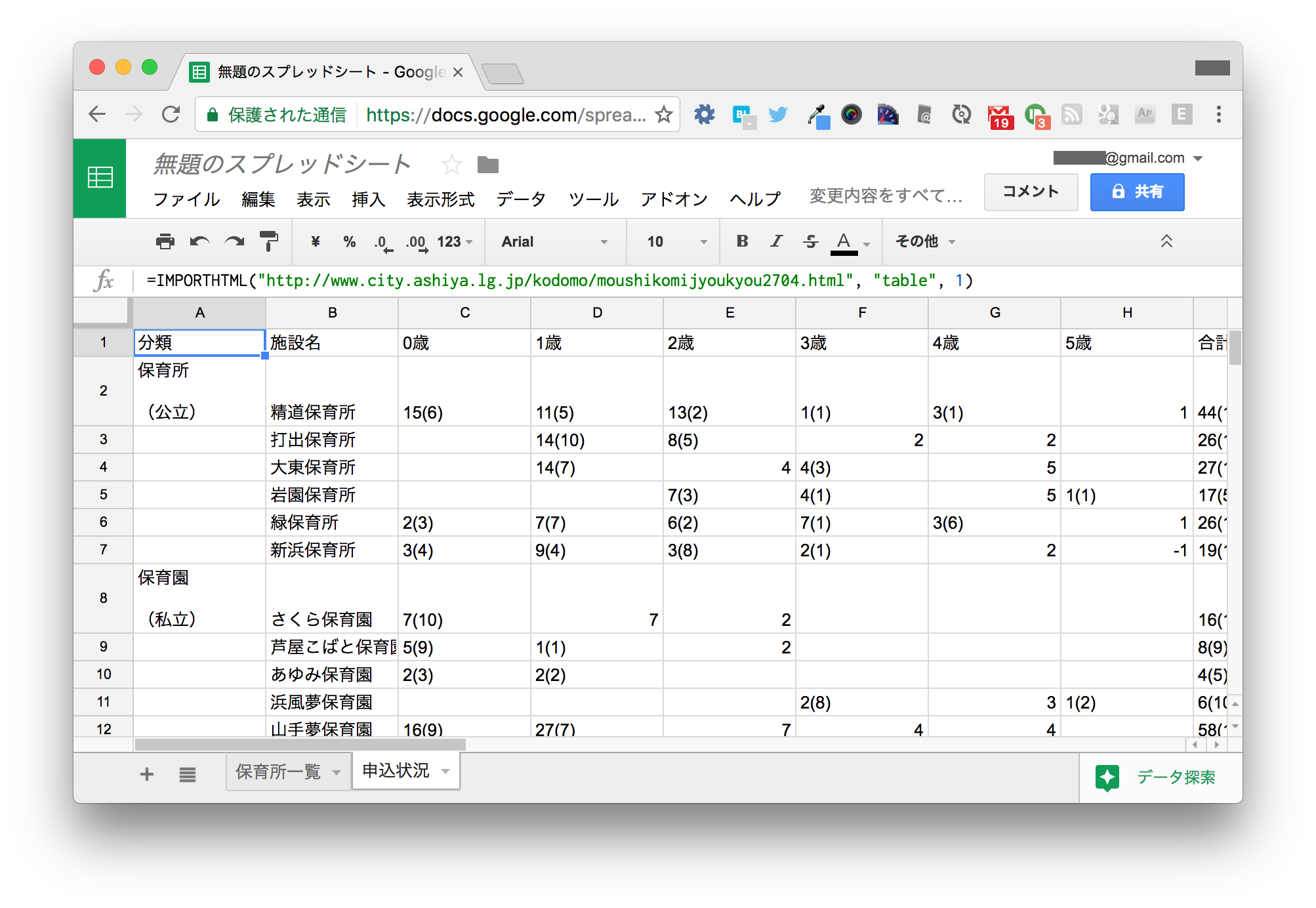Open the move to folder icon
1316x908 pixels.
coord(488,165)
